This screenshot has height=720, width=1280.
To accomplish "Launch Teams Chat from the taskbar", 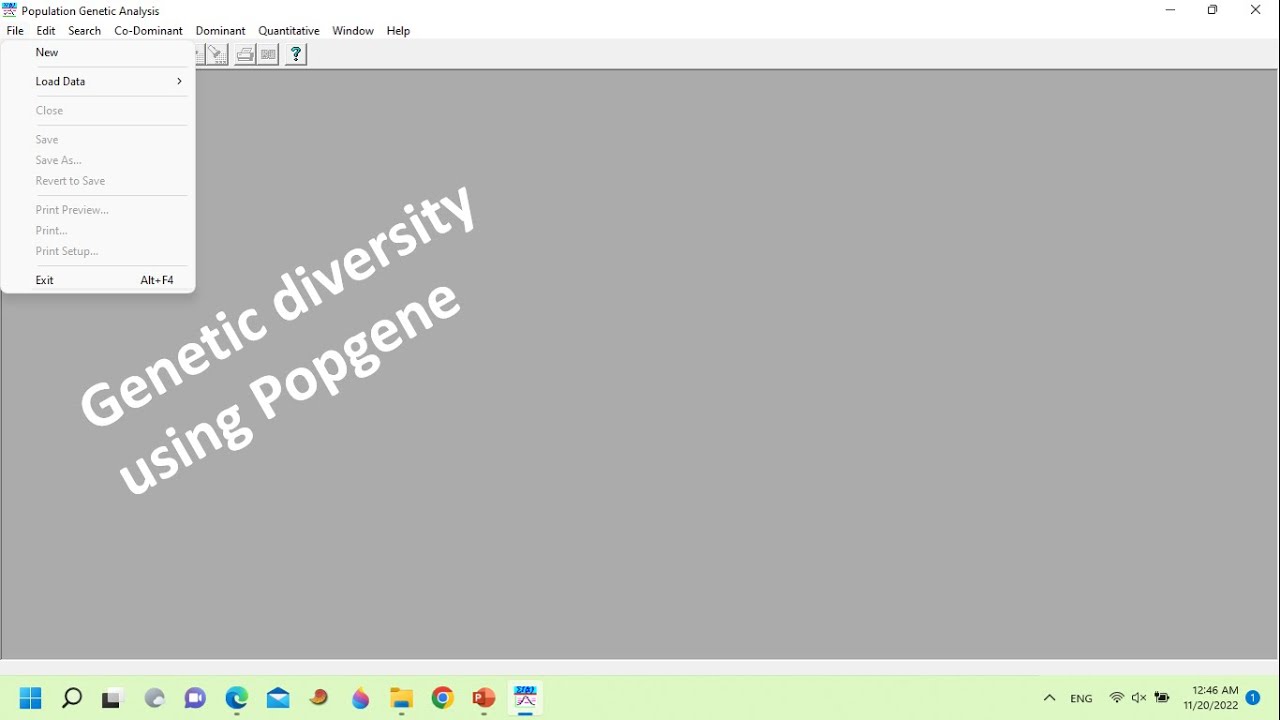I will click(195, 698).
